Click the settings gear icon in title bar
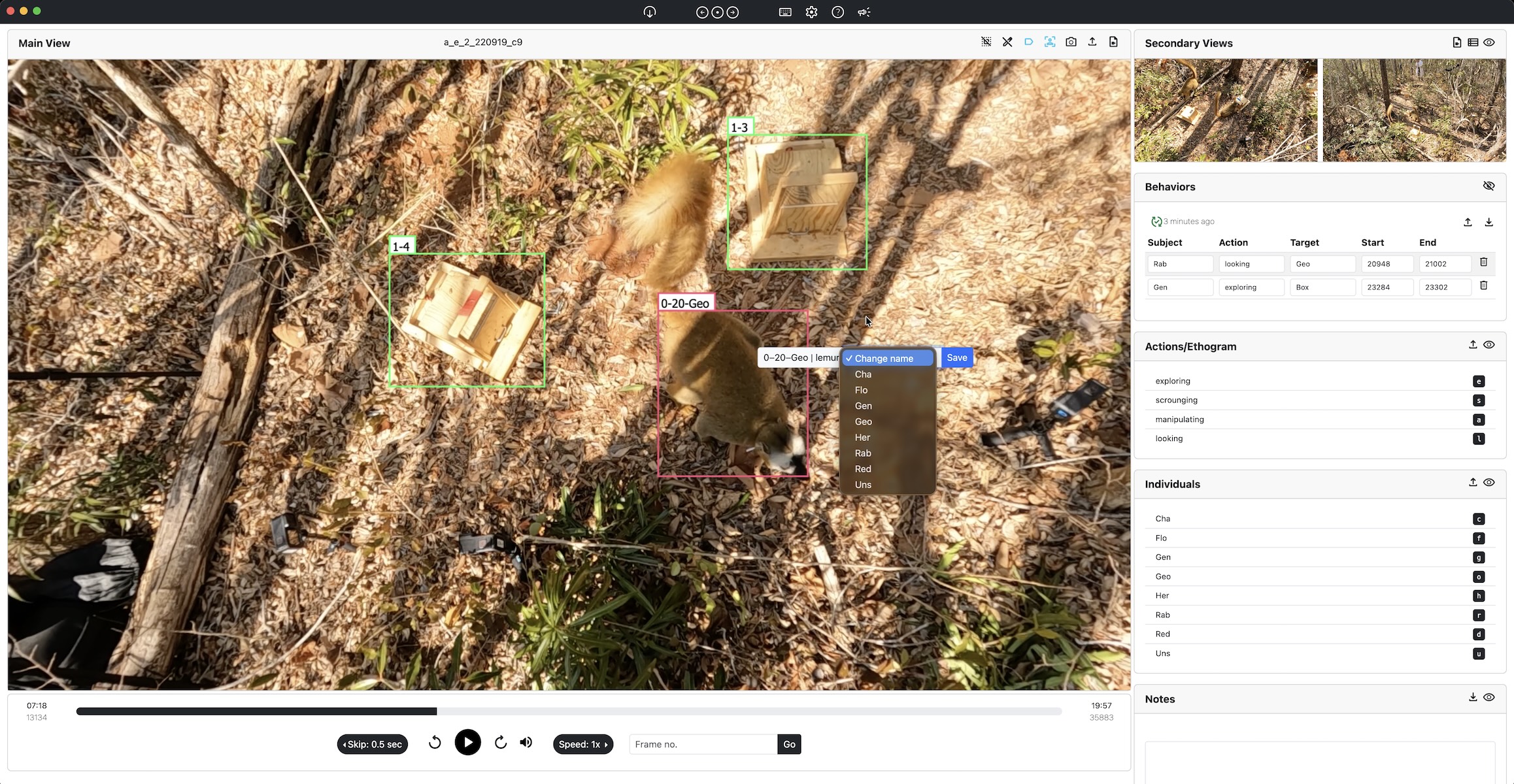Screen dimensions: 1514x784 811,12
